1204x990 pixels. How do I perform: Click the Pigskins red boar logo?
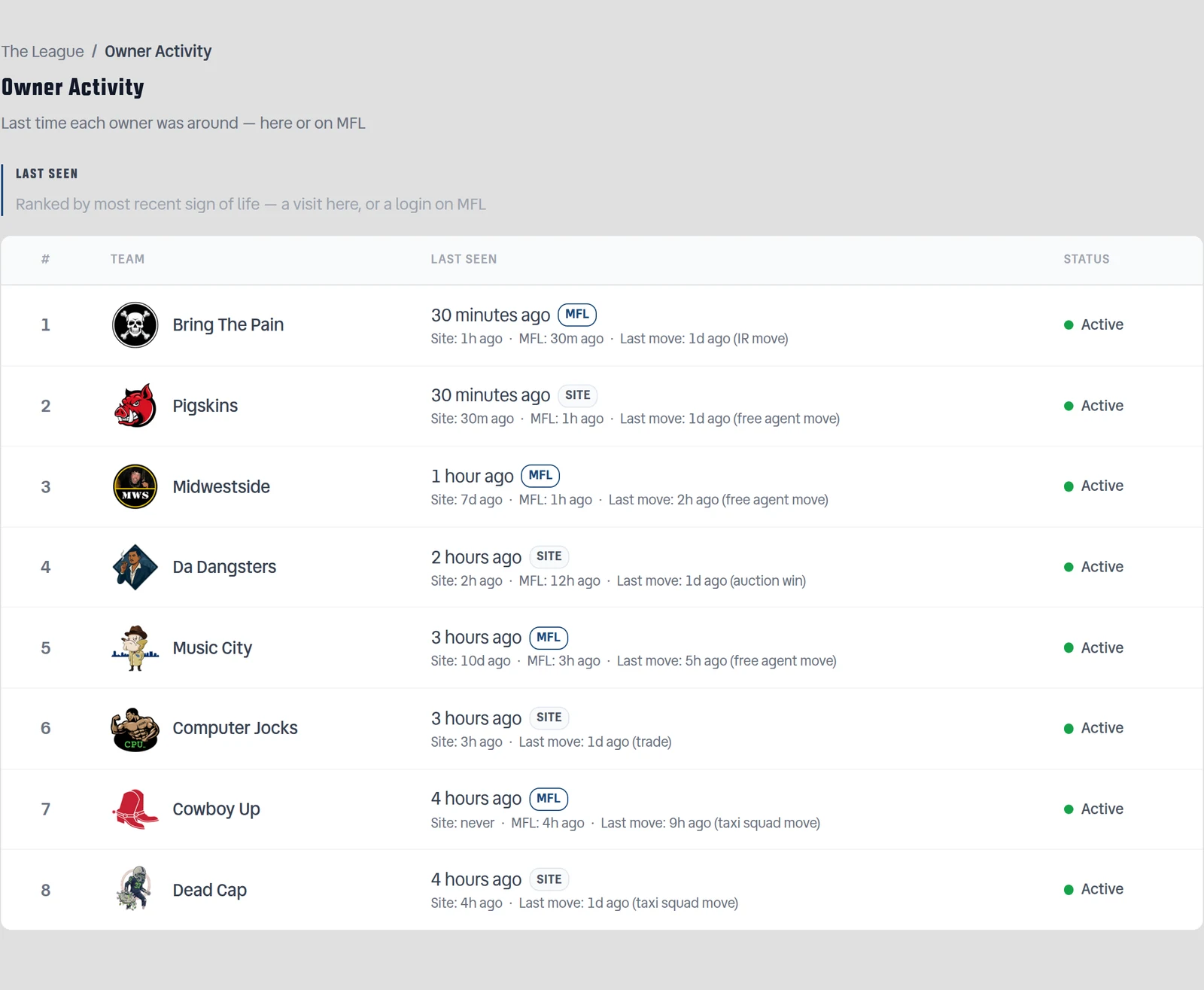(x=135, y=406)
